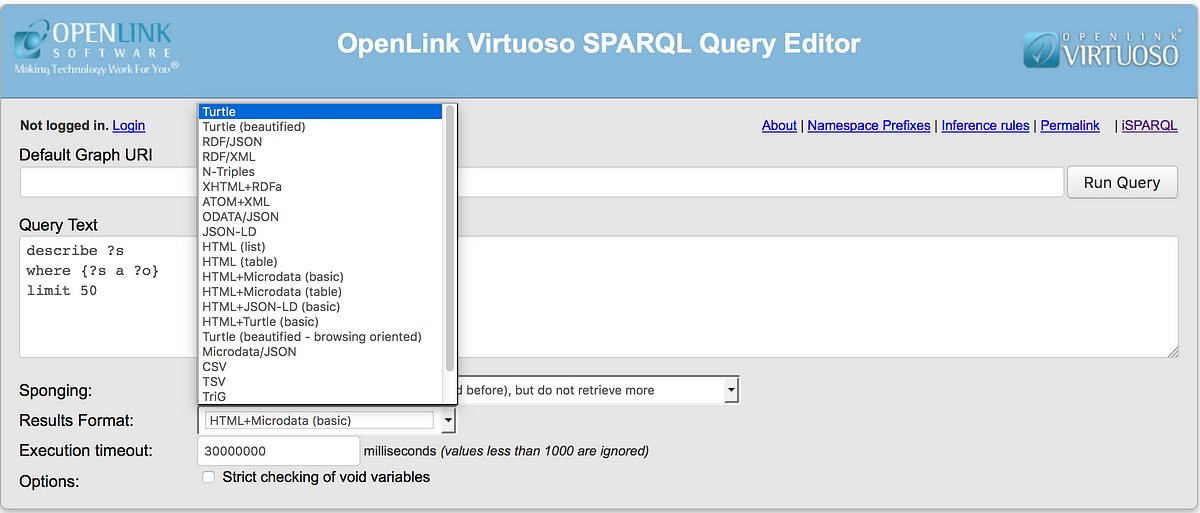Select Turtle (beautified - browsing oriented)
This screenshot has width=1200, height=513.
tap(320, 337)
